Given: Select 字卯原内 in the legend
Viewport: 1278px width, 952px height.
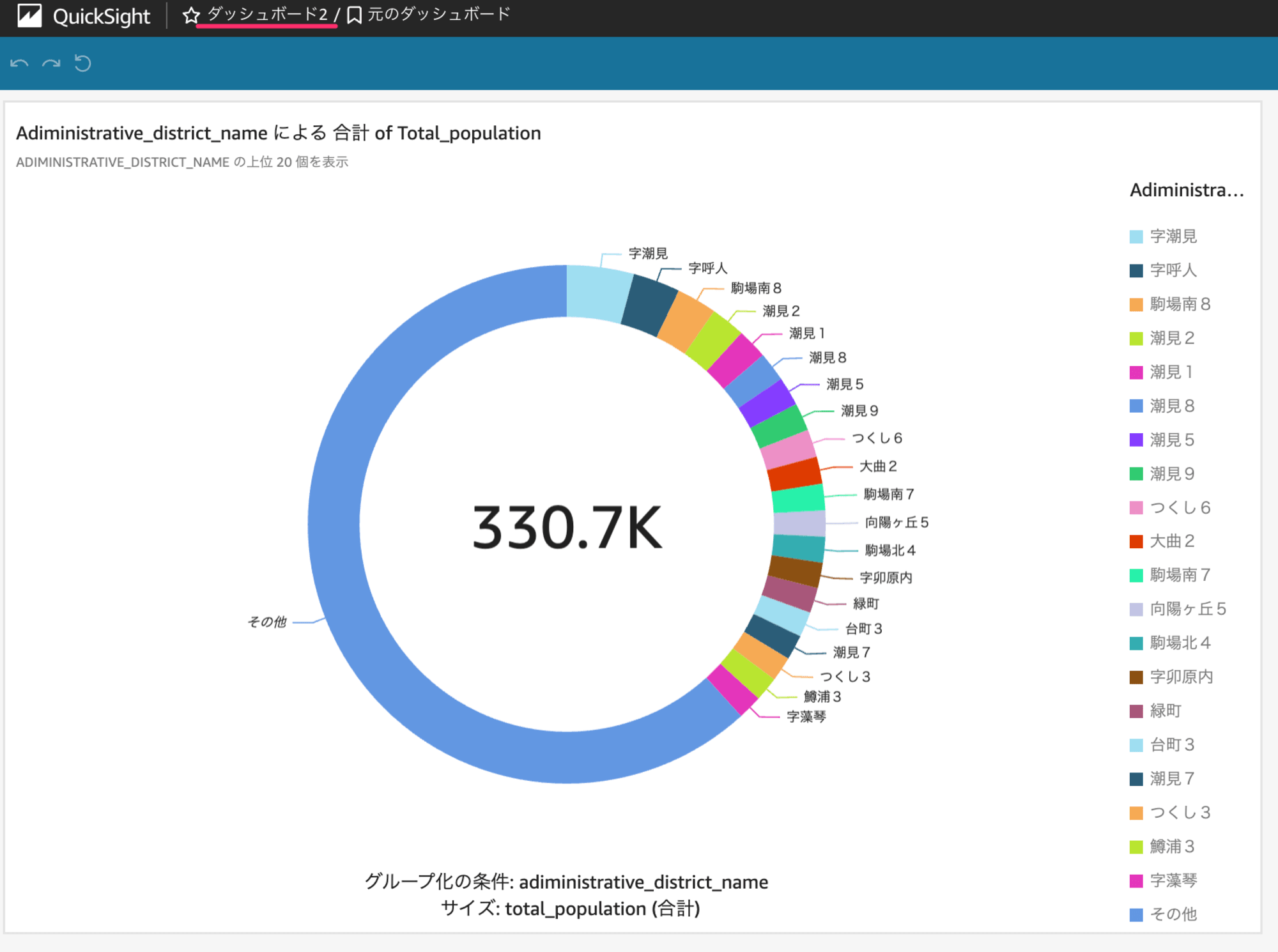Looking at the screenshot, I should coord(1171,677).
